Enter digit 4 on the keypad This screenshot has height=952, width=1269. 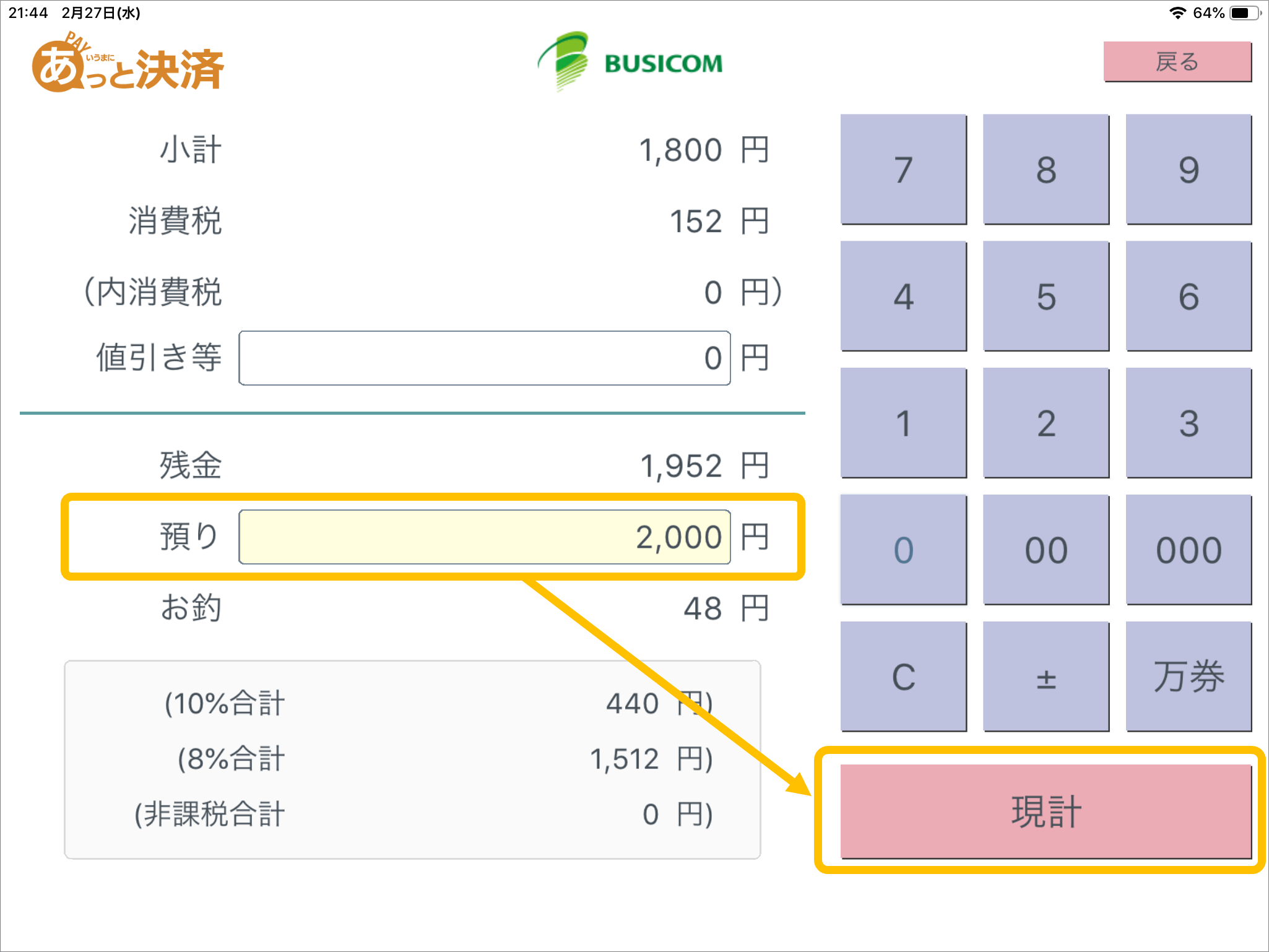tap(903, 296)
